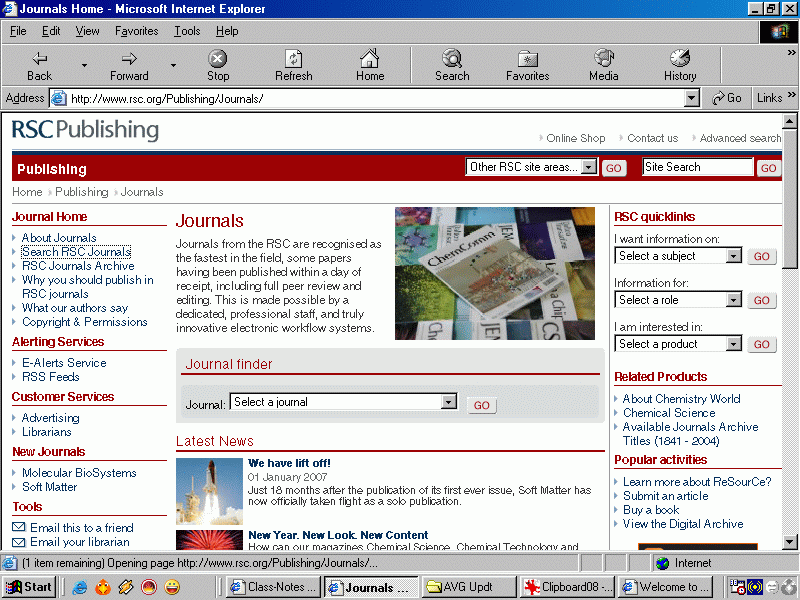The image size is (800, 600).
Task: Expand the Links toolbar chevron
Action: 791,95
